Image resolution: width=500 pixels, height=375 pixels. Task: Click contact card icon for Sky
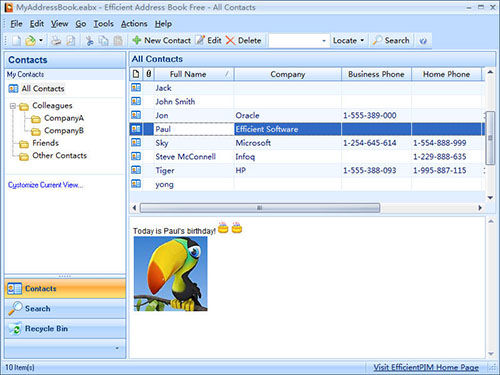pos(136,143)
